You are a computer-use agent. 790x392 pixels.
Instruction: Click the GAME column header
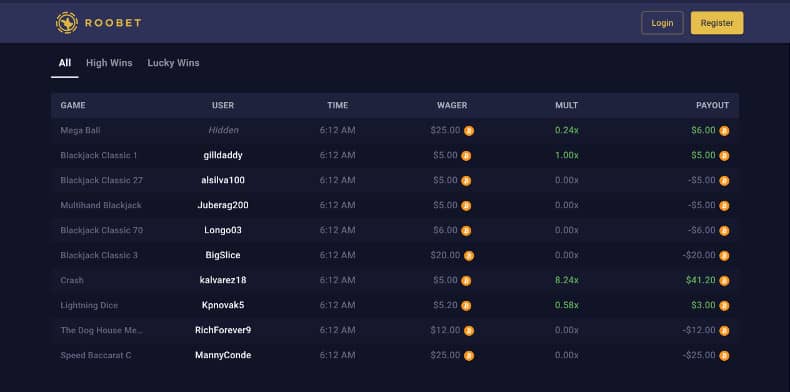coord(73,105)
